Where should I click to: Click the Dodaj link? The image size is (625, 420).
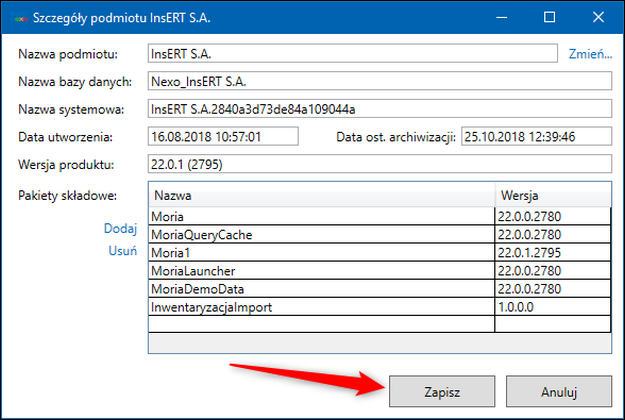[x=120, y=229]
